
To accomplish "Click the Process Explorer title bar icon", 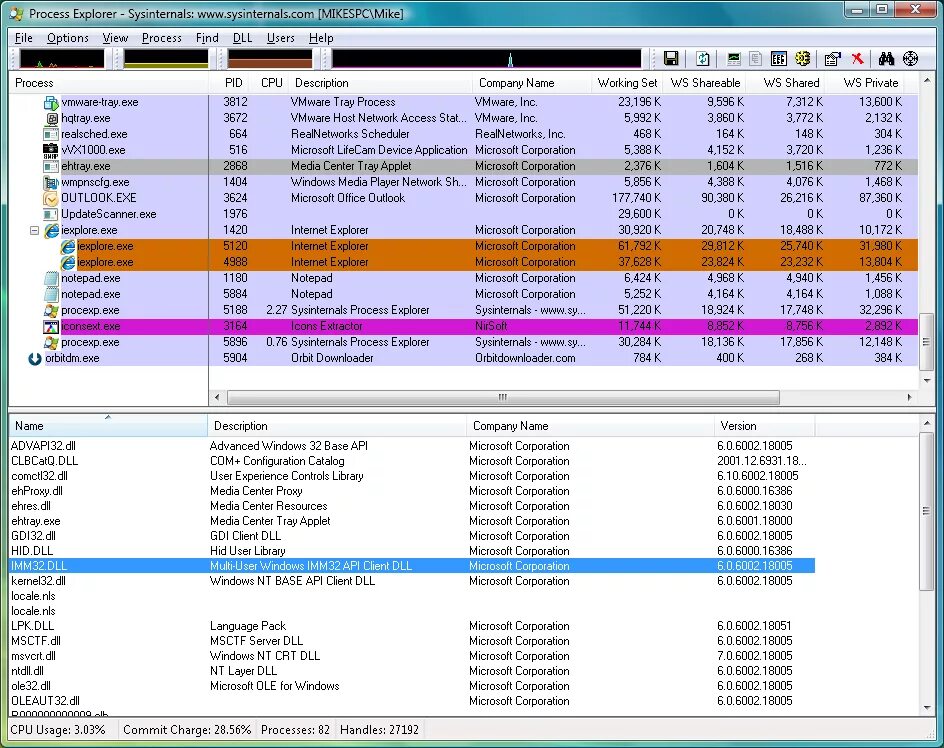I will tap(16, 13).
